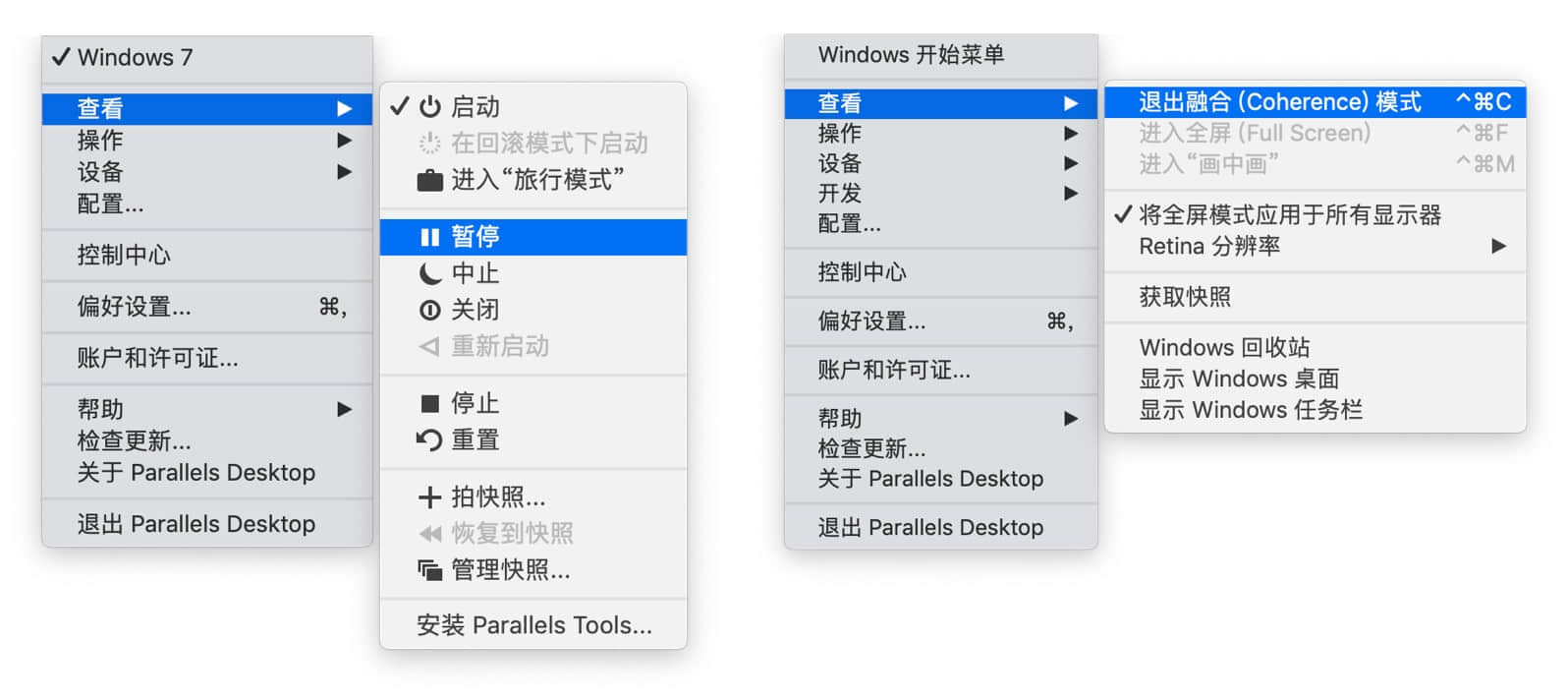Click the plus icon for 拍快照

pos(429,497)
